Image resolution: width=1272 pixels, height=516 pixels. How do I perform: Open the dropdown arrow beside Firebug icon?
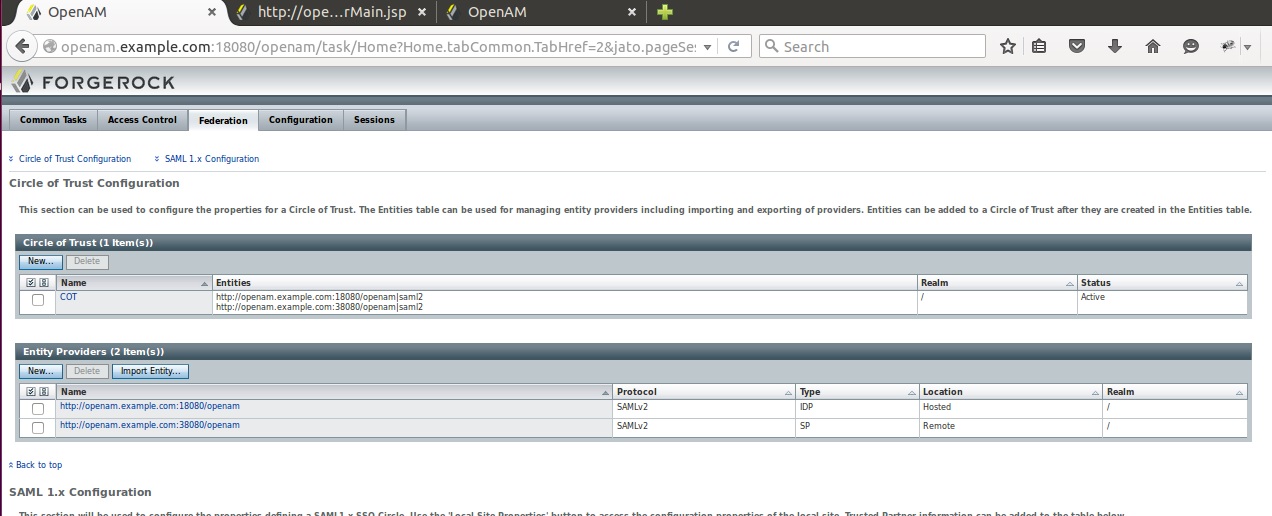[1247, 47]
